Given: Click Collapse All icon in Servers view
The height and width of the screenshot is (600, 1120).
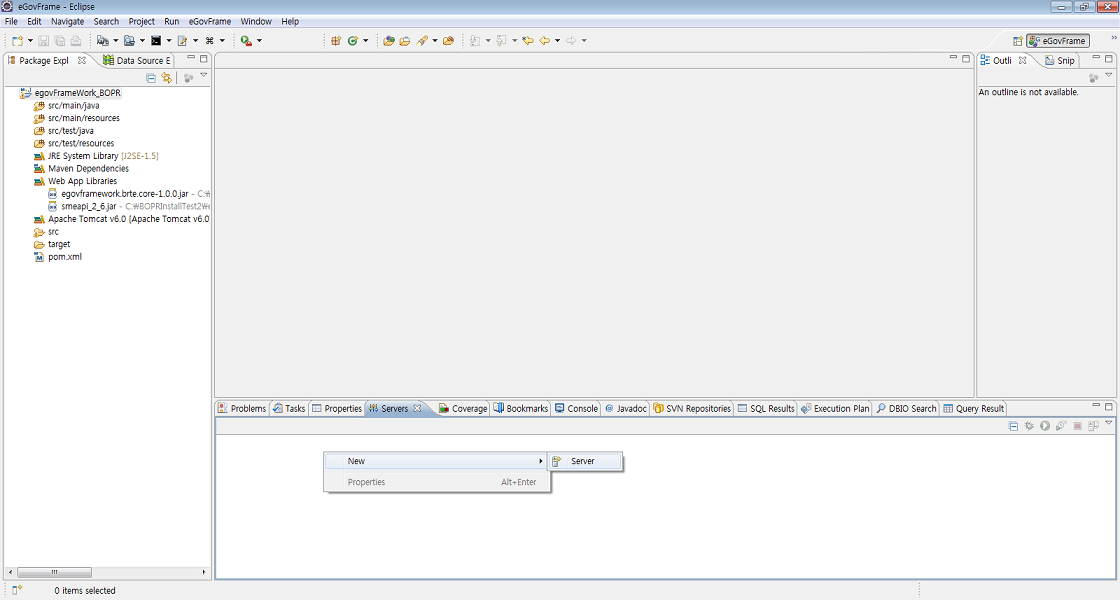Looking at the screenshot, I should coord(1013,426).
